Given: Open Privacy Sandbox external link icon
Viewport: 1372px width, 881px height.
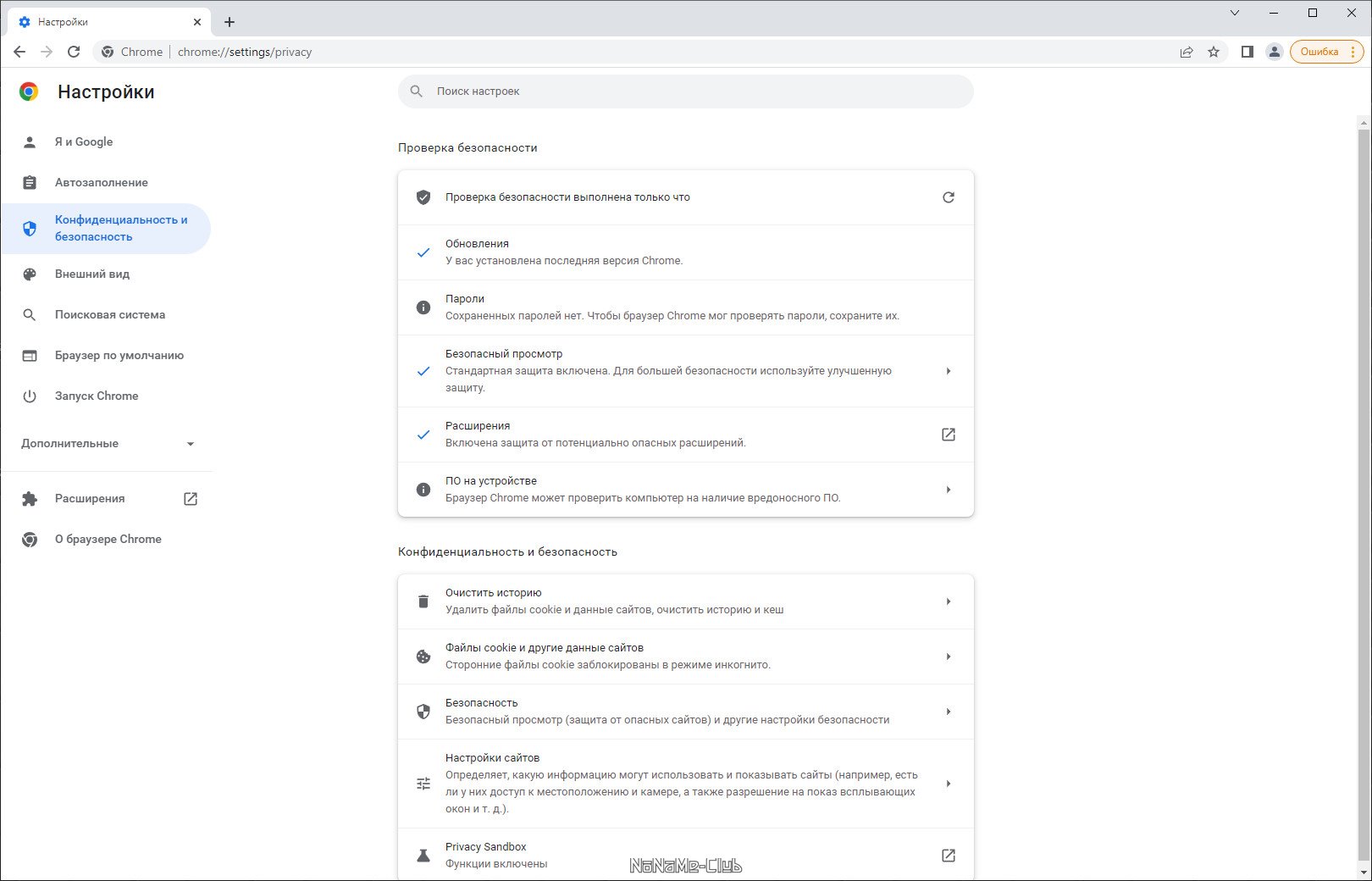Looking at the screenshot, I should (948, 856).
